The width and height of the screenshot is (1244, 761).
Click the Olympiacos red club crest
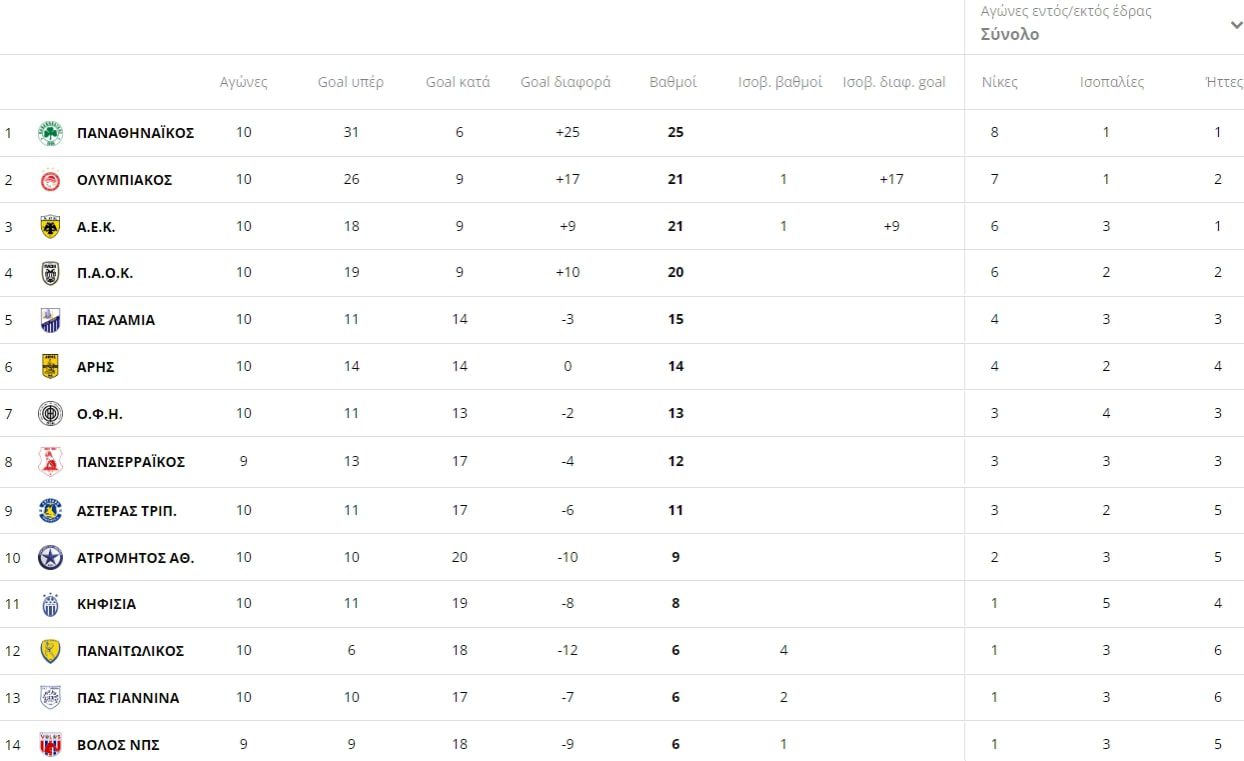(50, 180)
